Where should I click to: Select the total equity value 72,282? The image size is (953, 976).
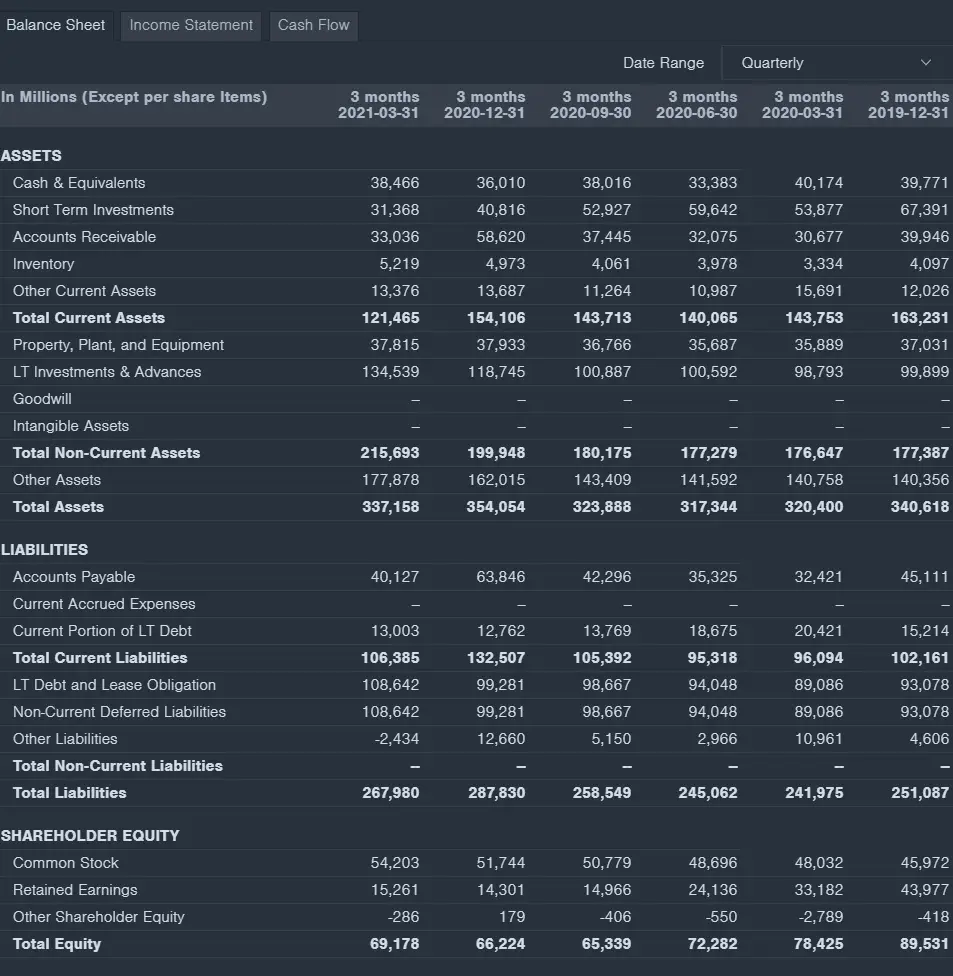pos(712,944)
